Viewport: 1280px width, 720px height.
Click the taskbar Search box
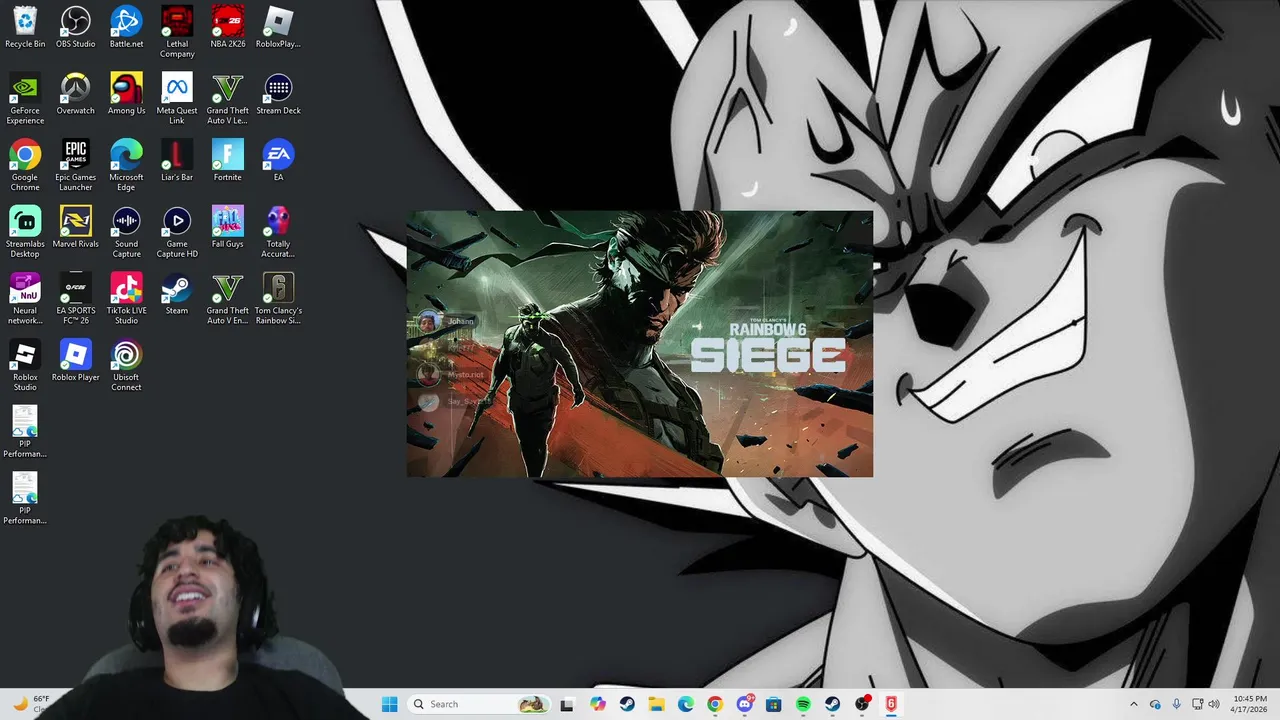coord(478,704)
